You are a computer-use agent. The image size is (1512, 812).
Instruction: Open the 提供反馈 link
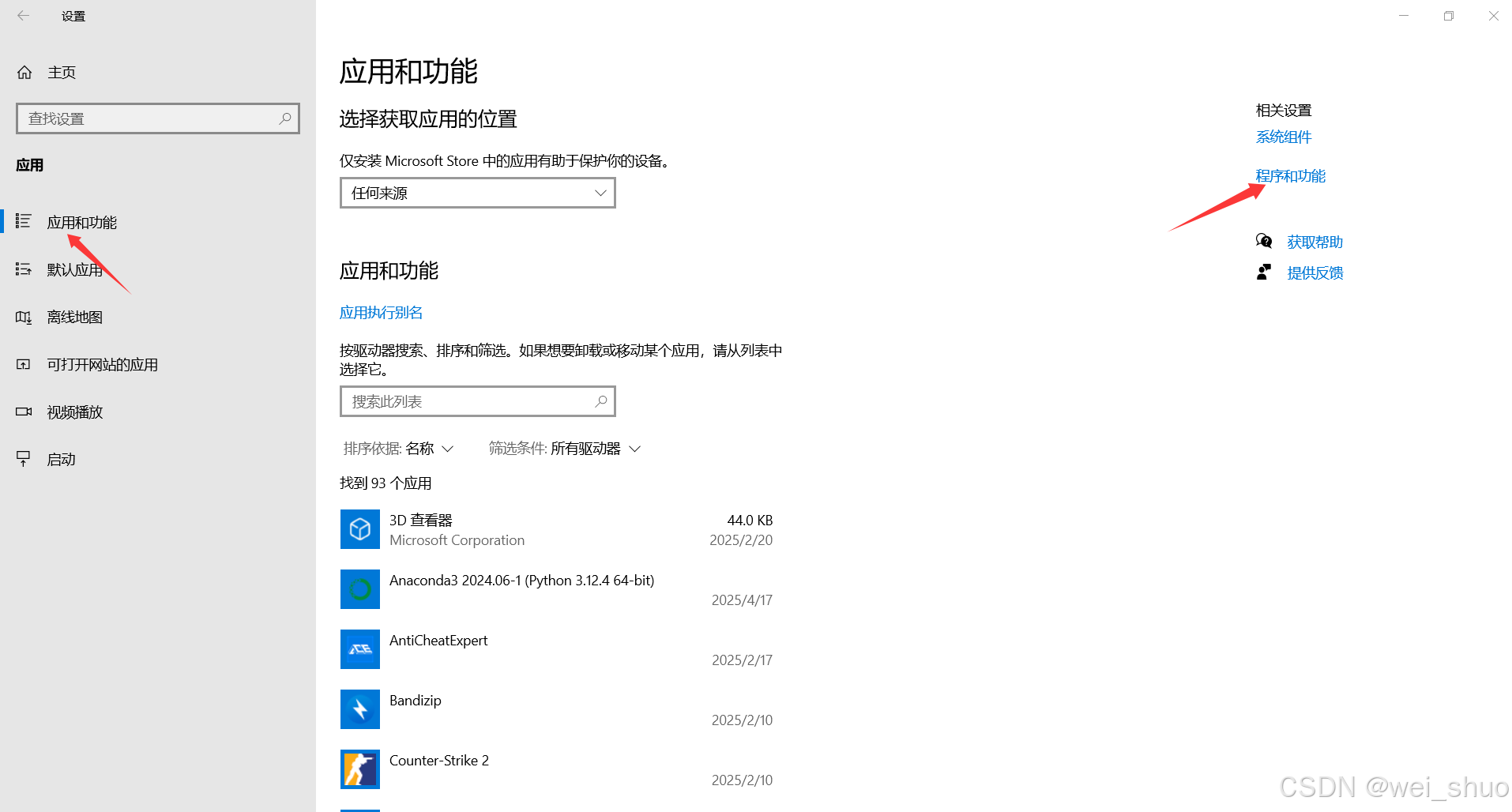pyautogui.click(x=1315, y=273)
